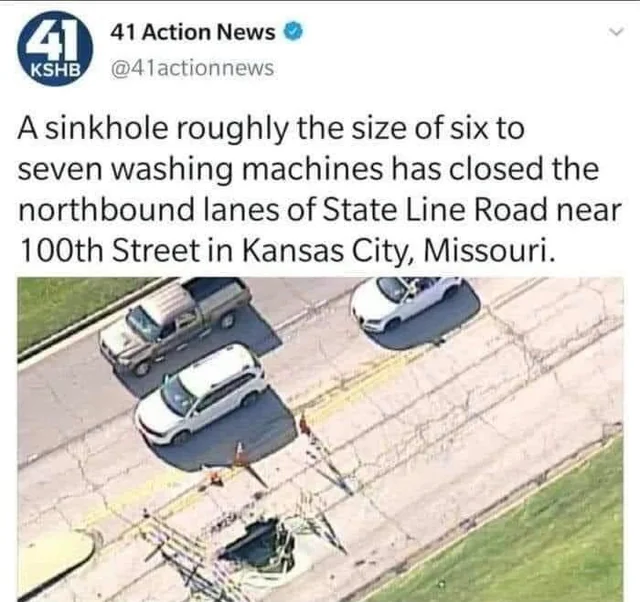Click the words 'State Line Road' in tweet
This screenshot has height=602, width=640.
click(x=436, y=209)
